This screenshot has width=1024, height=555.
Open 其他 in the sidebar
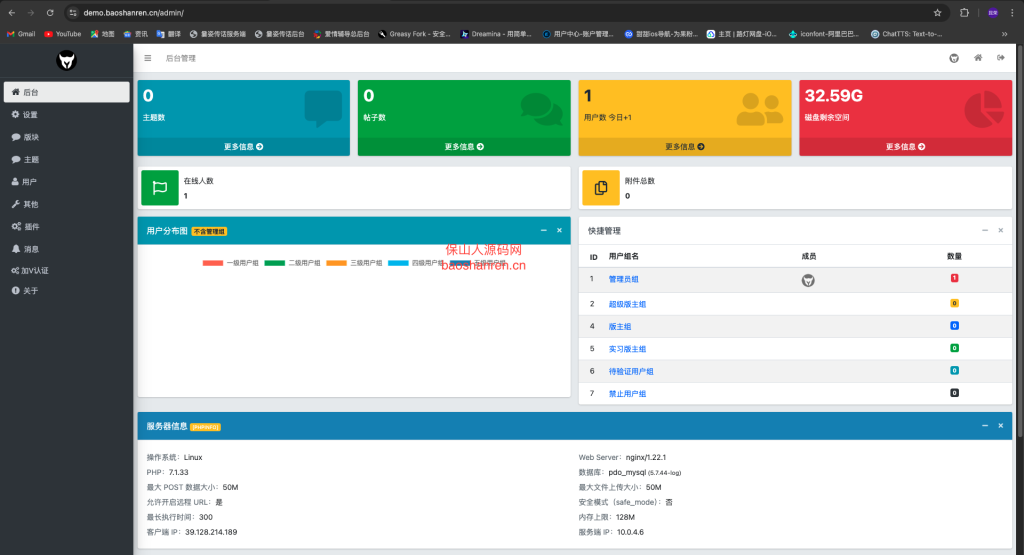click(67, 204)
